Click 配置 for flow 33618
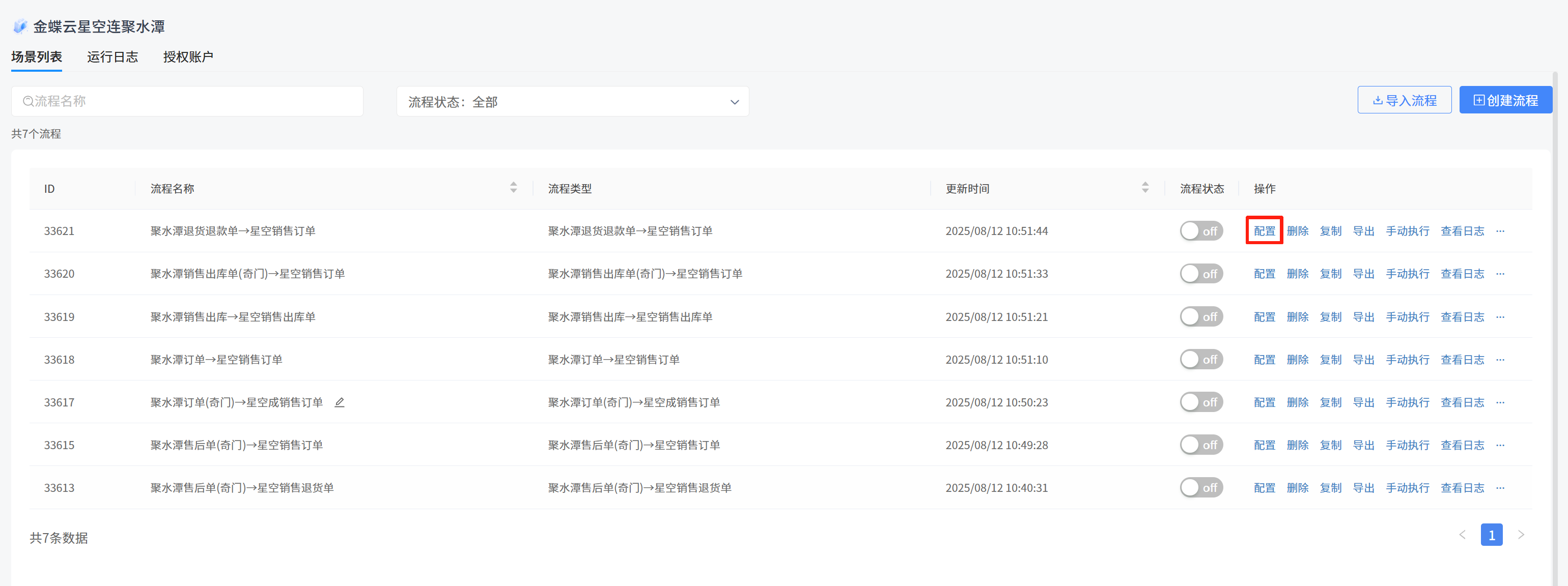Image resolution: width=1568 pixels, height=586 pixels. pos(1264,360)
